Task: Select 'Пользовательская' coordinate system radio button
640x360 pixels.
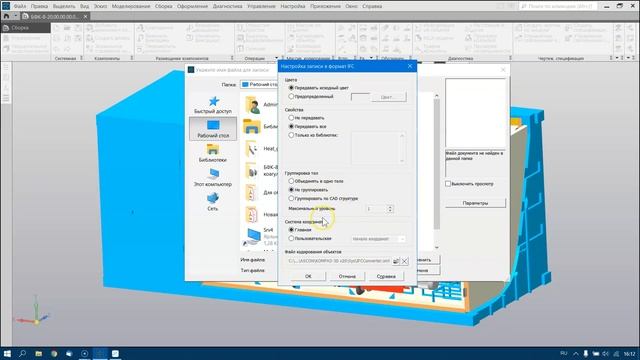Action: (x=291, y=238)
